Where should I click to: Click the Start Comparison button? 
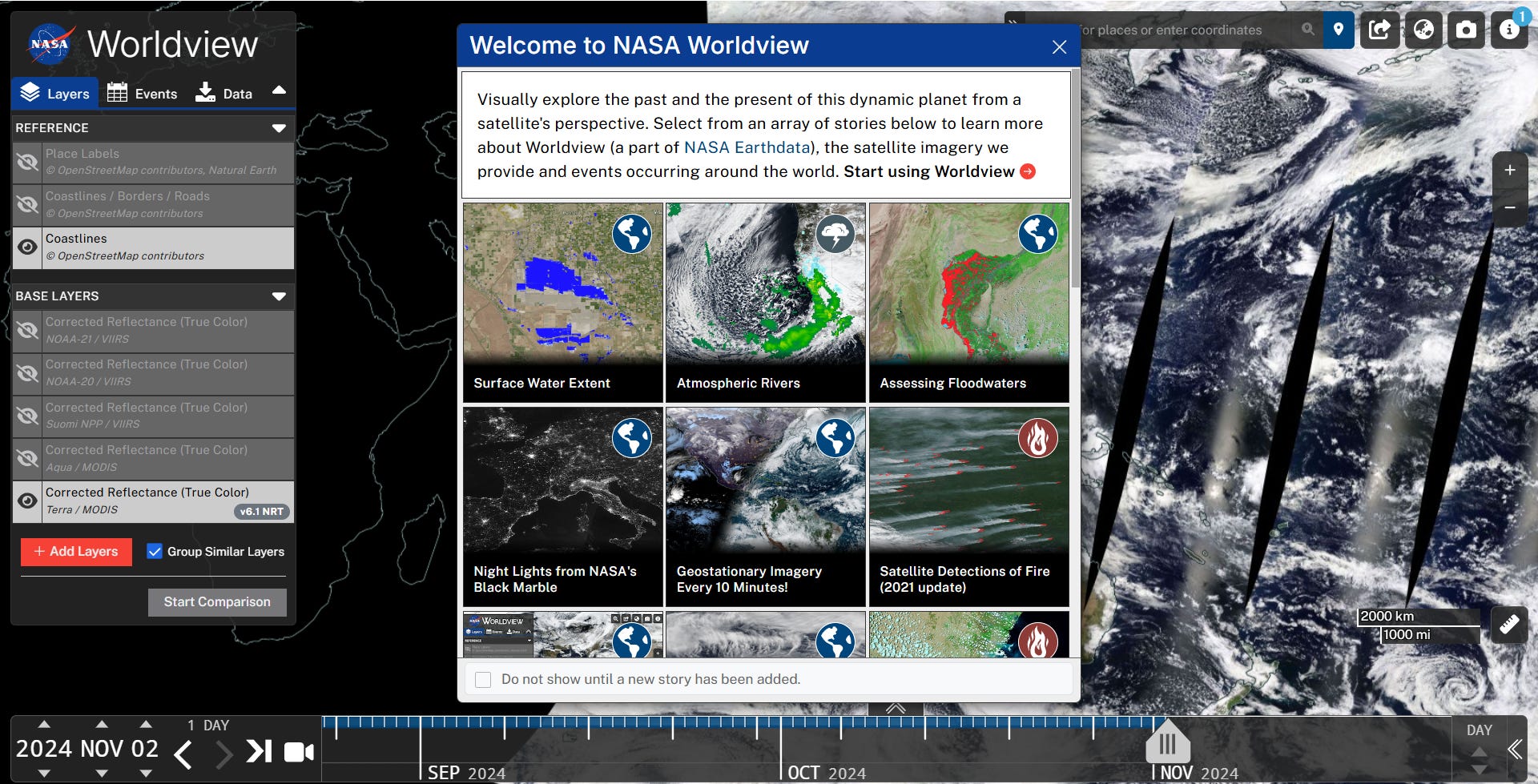pos(217,602)
